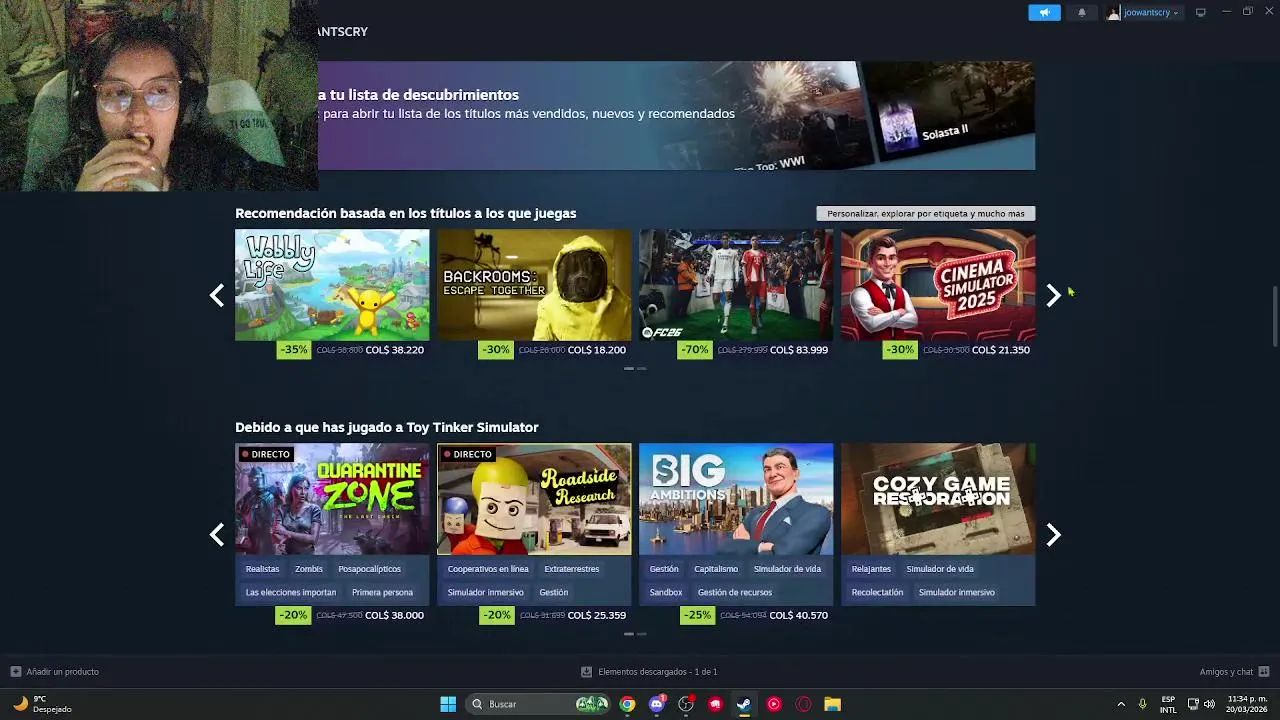Screen dimensions: 1280x720
Task: Select the Posapocalípticos tag
Action: (x=369, y=569)
